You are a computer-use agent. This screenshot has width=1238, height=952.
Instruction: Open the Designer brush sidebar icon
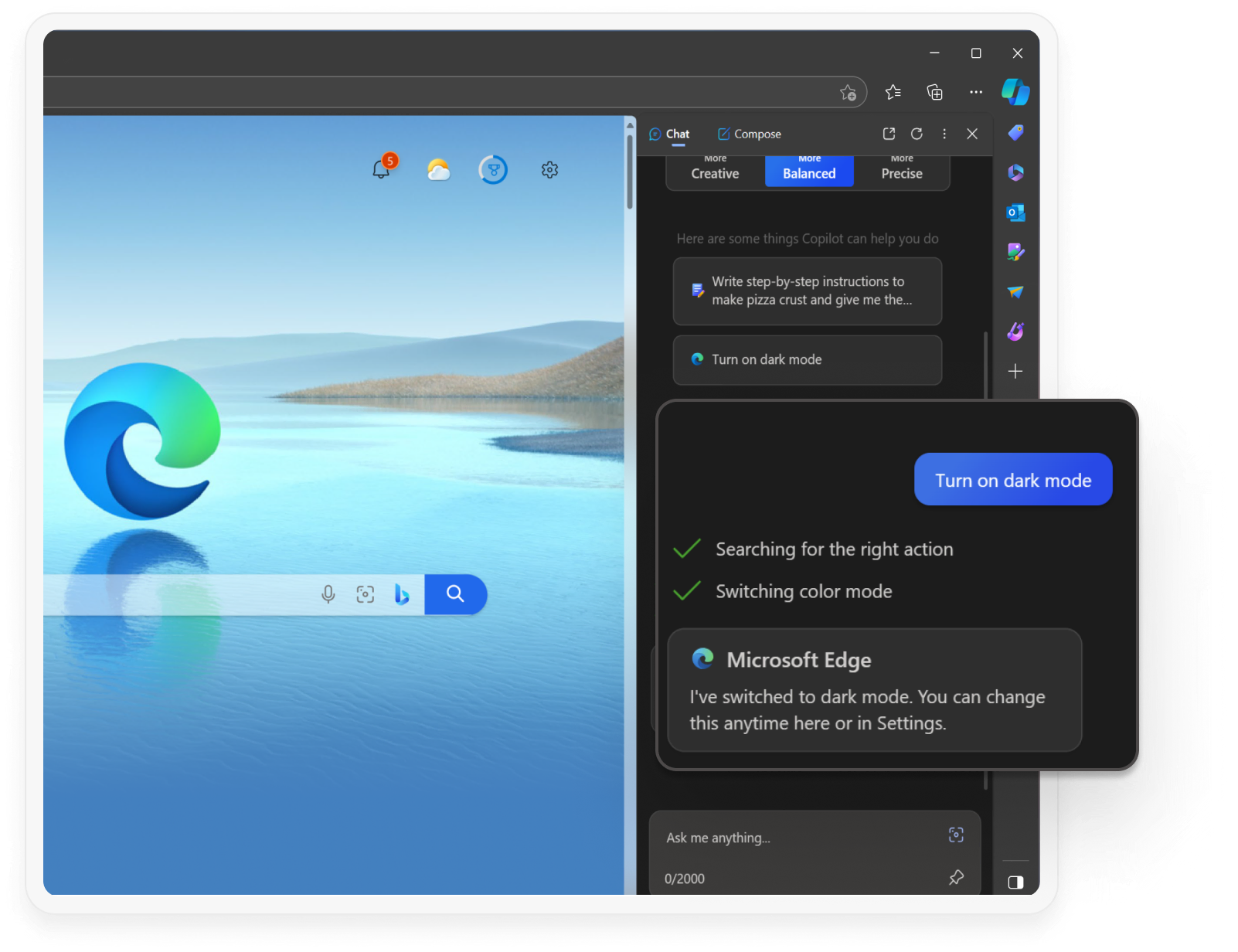point(1015,252)
